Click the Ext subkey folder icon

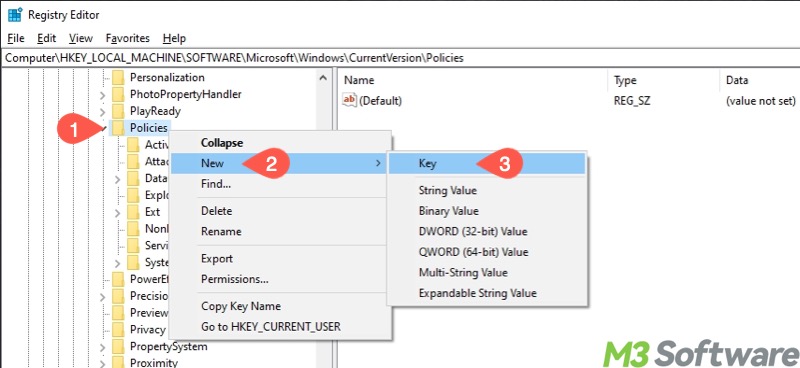[x=133, y=212]
